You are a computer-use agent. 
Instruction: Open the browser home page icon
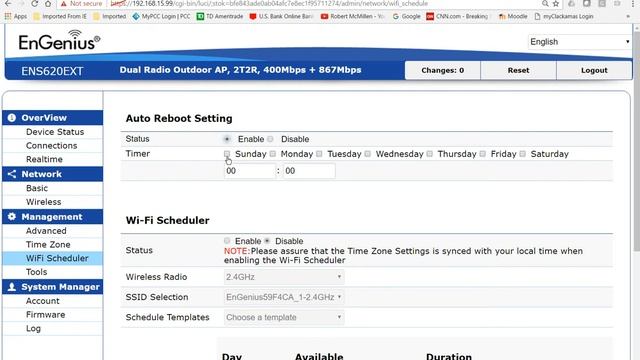48,4
